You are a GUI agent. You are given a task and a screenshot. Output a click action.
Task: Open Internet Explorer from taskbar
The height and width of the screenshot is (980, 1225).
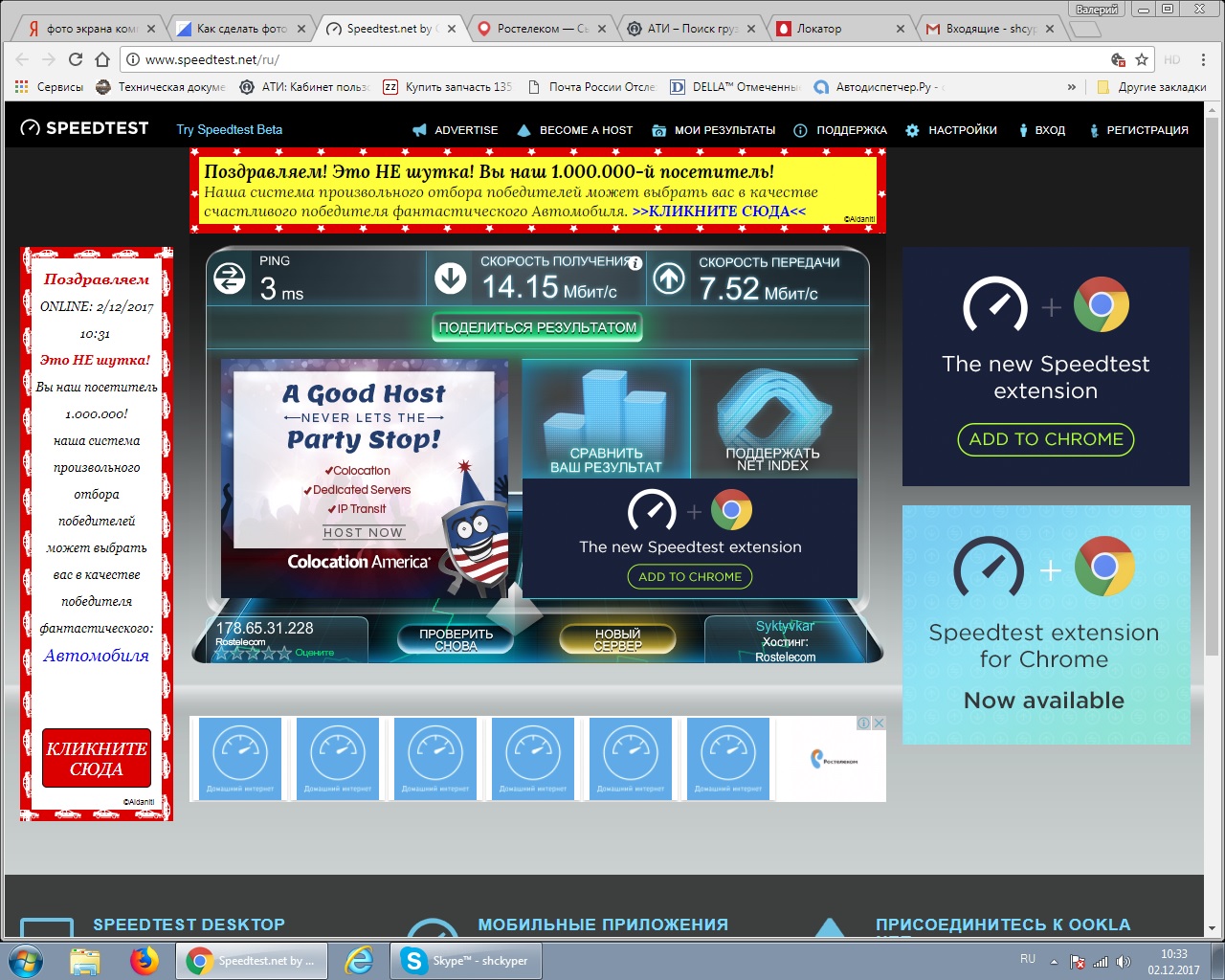359,961
